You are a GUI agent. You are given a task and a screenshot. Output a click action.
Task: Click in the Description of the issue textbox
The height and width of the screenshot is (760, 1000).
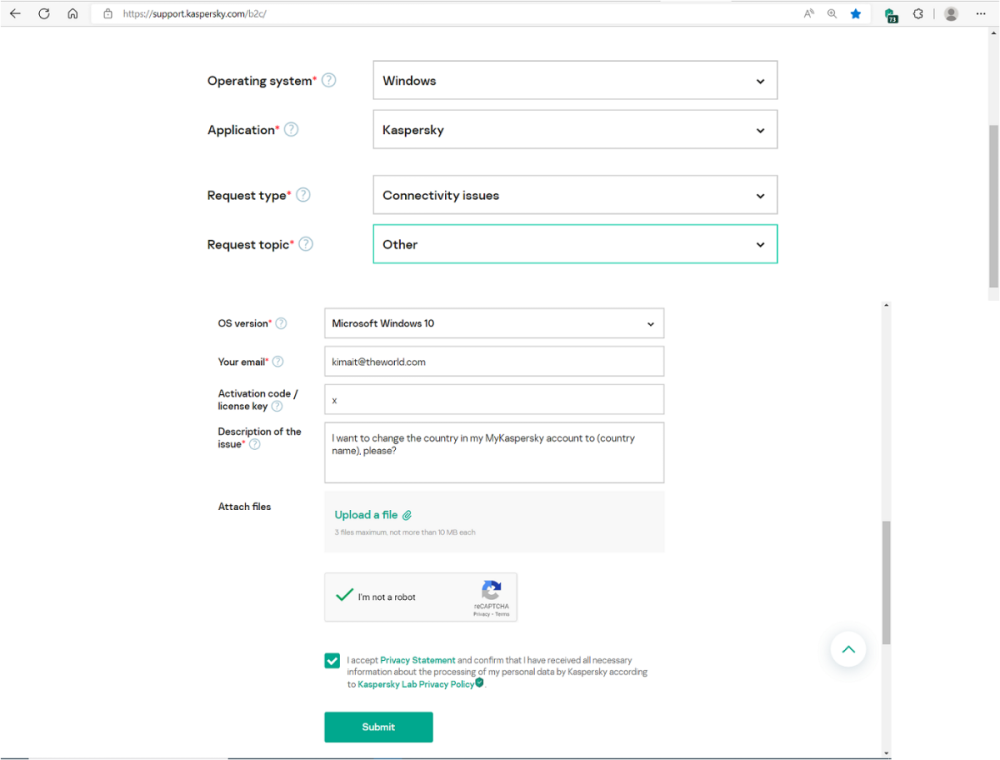coord(494,453)
